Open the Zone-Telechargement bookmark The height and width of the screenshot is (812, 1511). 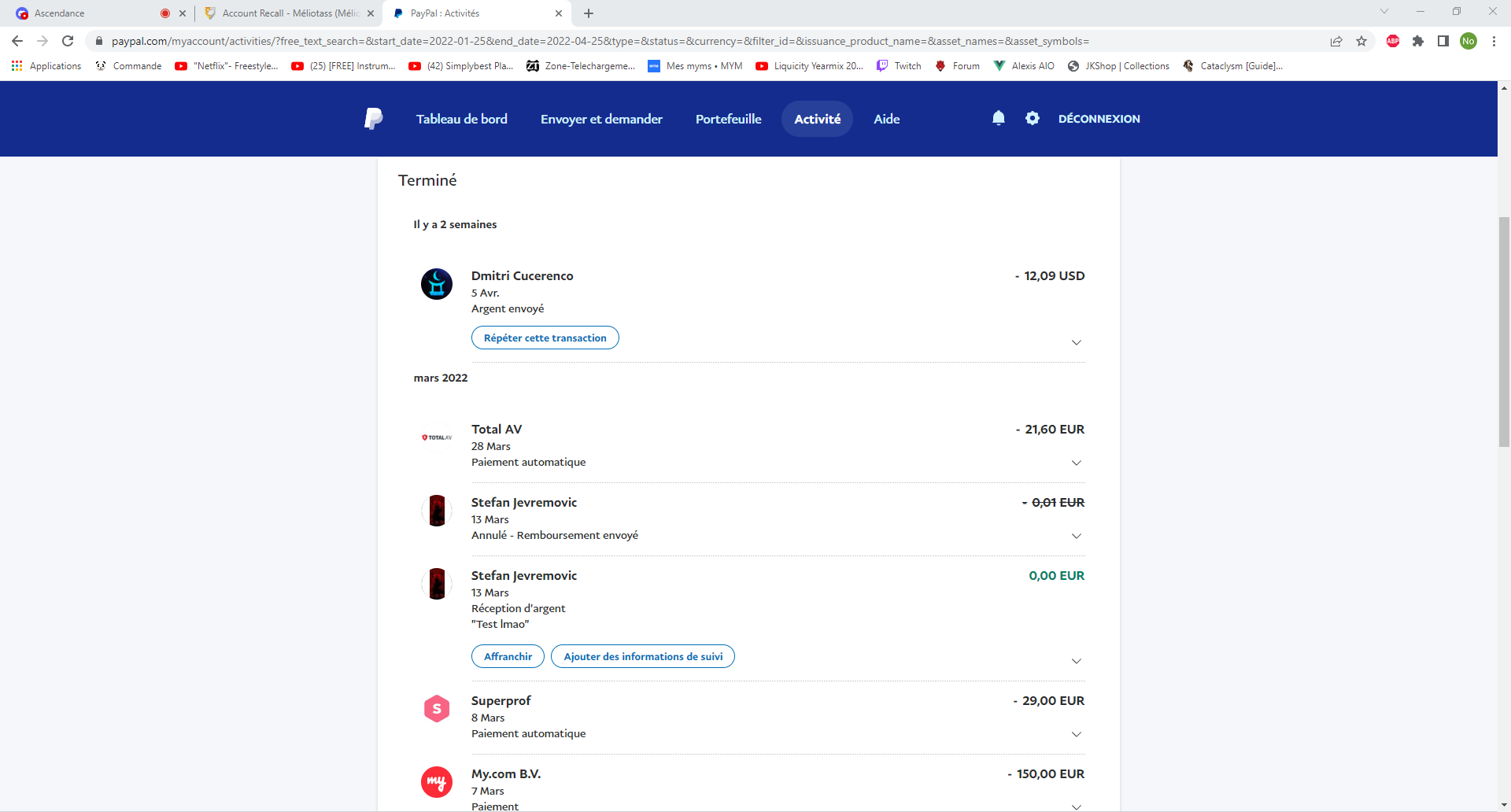click(x=581, y=66)
